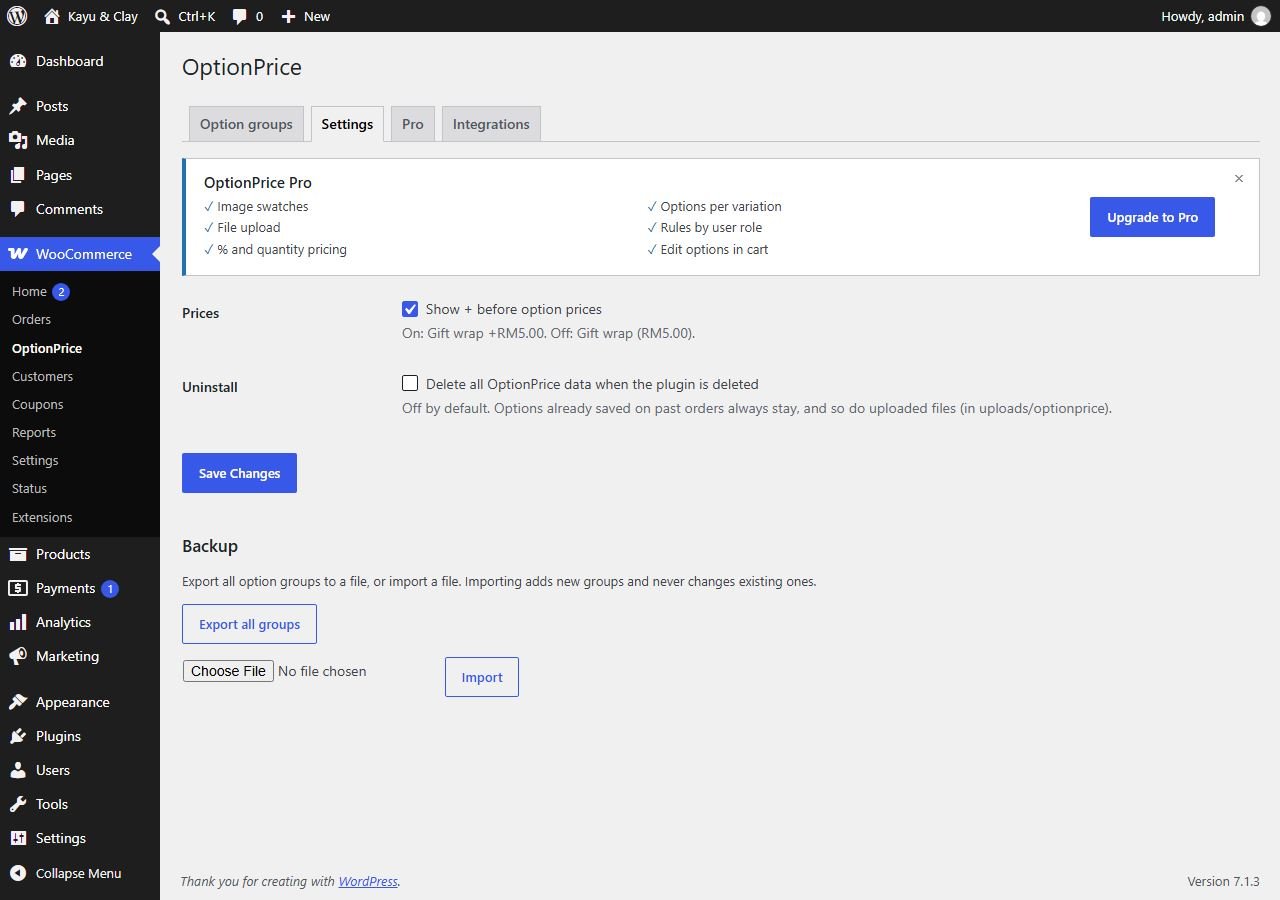The height and width of the screenshot is (900, 1280).
Task: Uncheck Show + before option prices
Action: coord(410,309)
